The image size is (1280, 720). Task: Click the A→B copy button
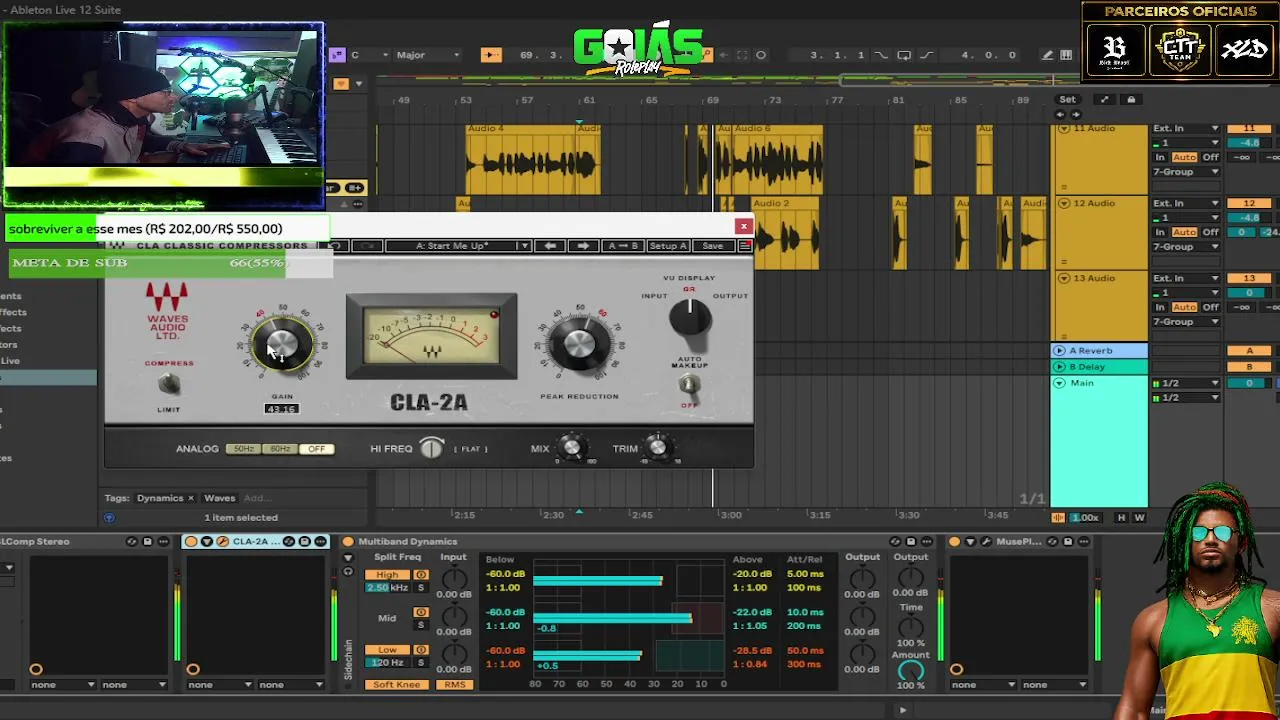[x=623, y=246]
